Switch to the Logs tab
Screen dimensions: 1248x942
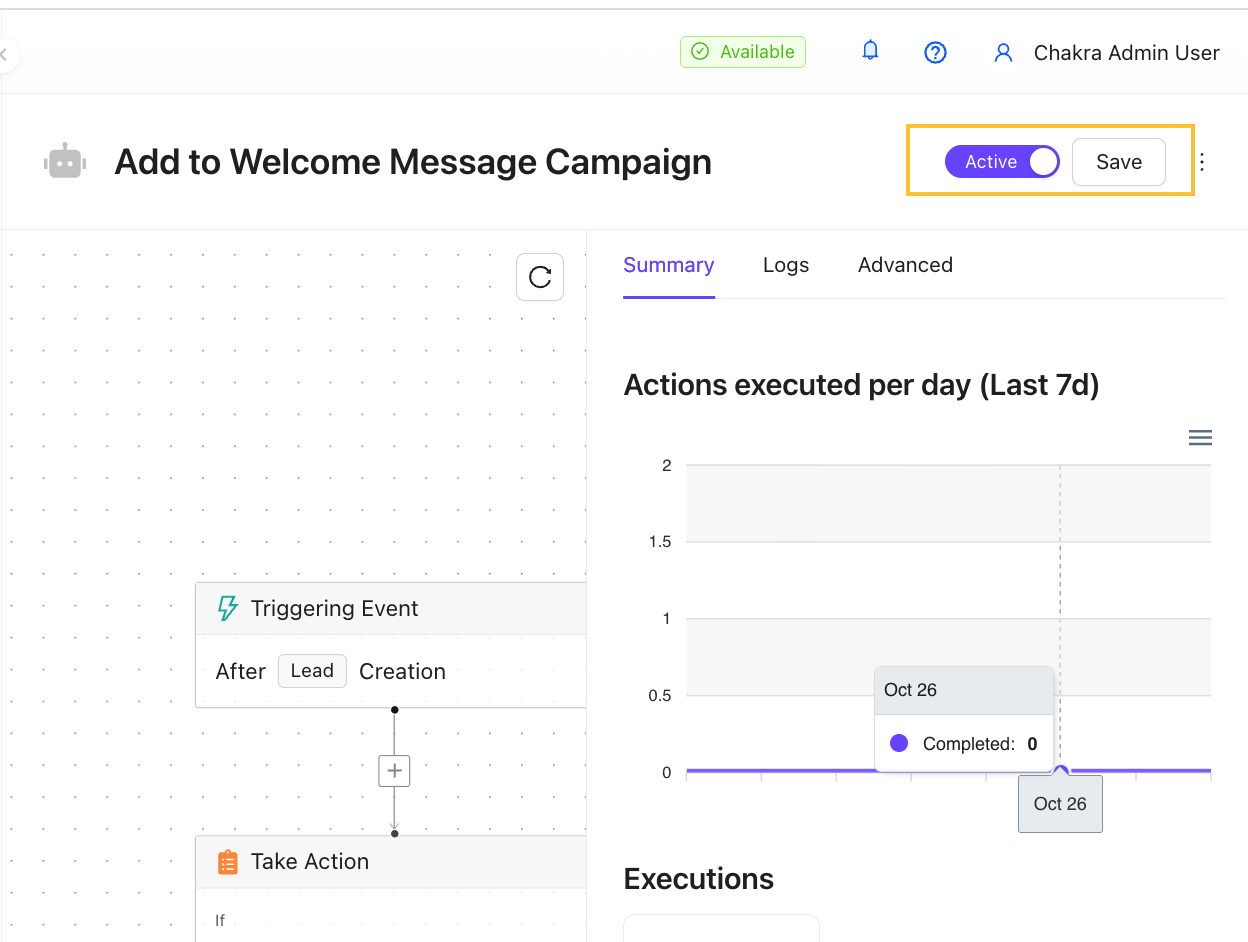coord(785,264)
